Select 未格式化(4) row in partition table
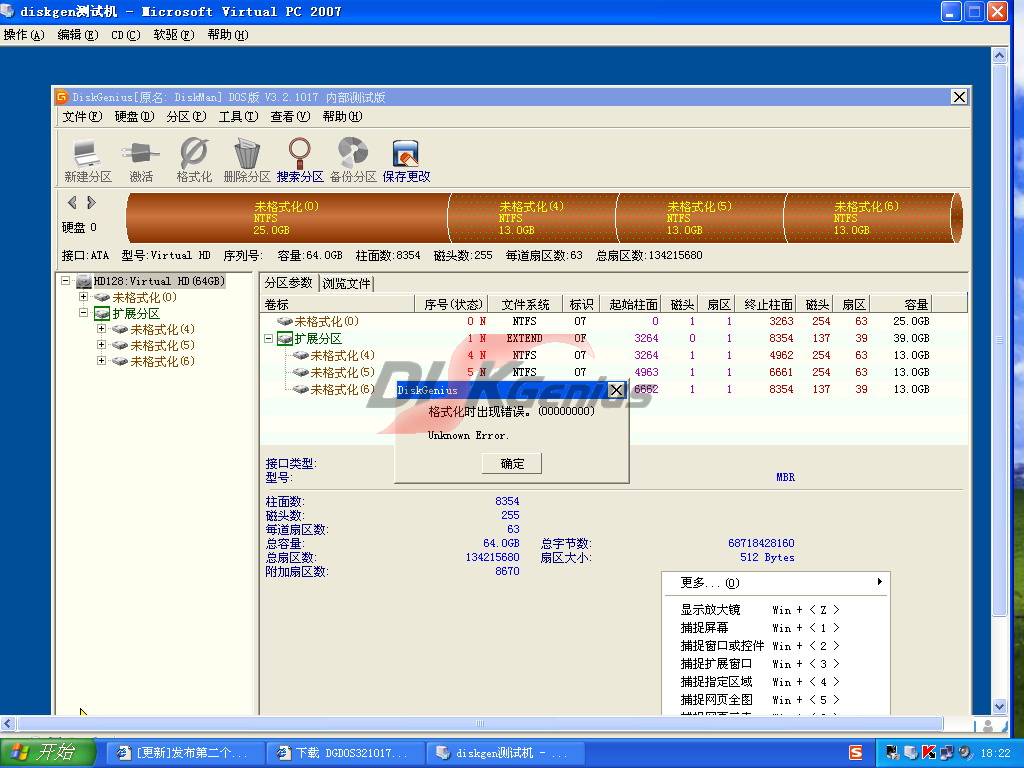This screenshot has width=1024, height=768. 614,355
